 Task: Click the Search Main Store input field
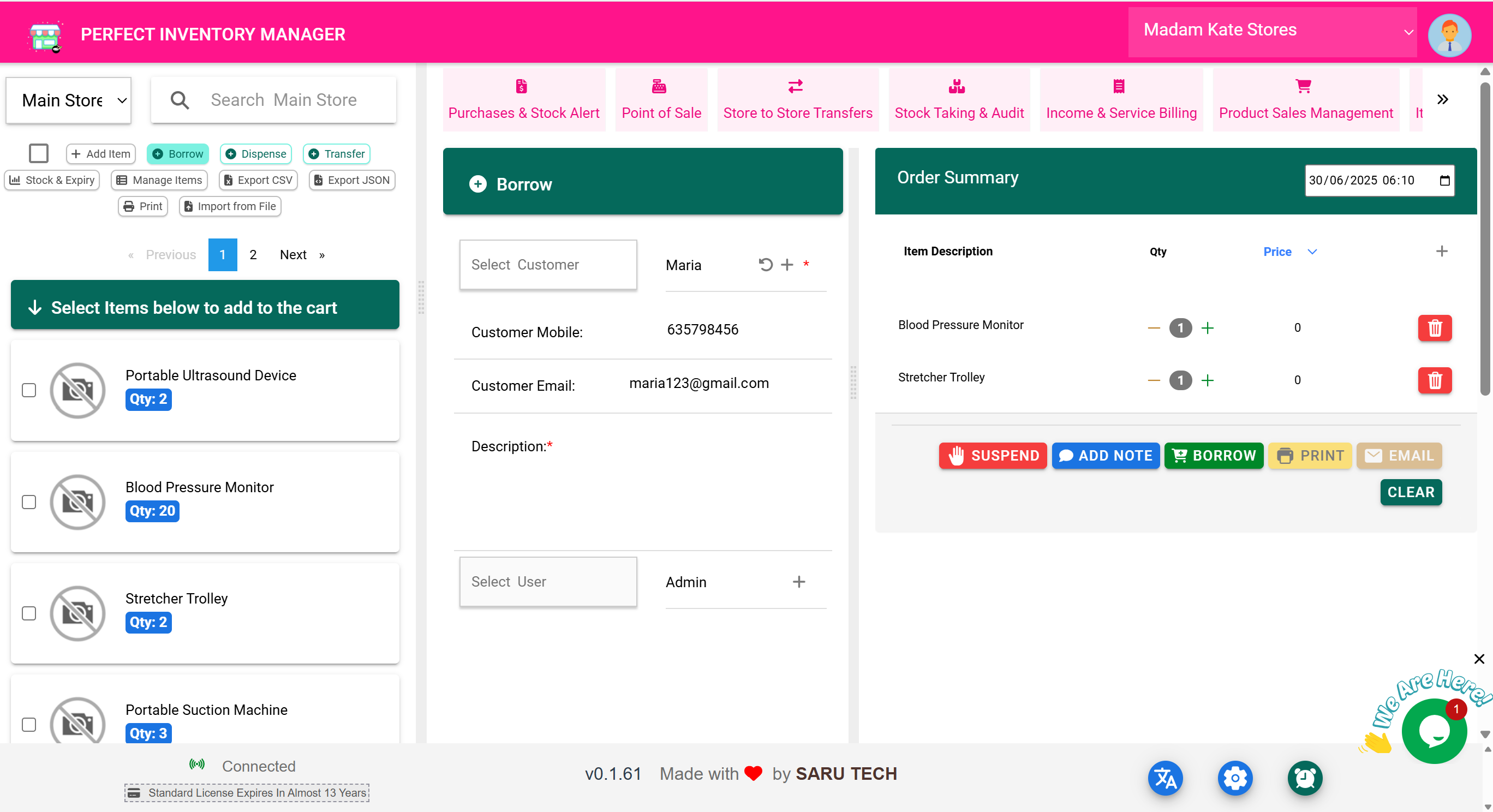pos(273,100)
